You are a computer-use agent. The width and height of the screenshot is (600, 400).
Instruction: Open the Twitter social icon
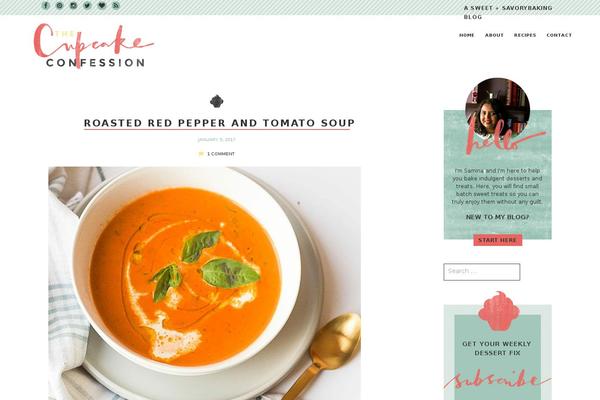87,5
